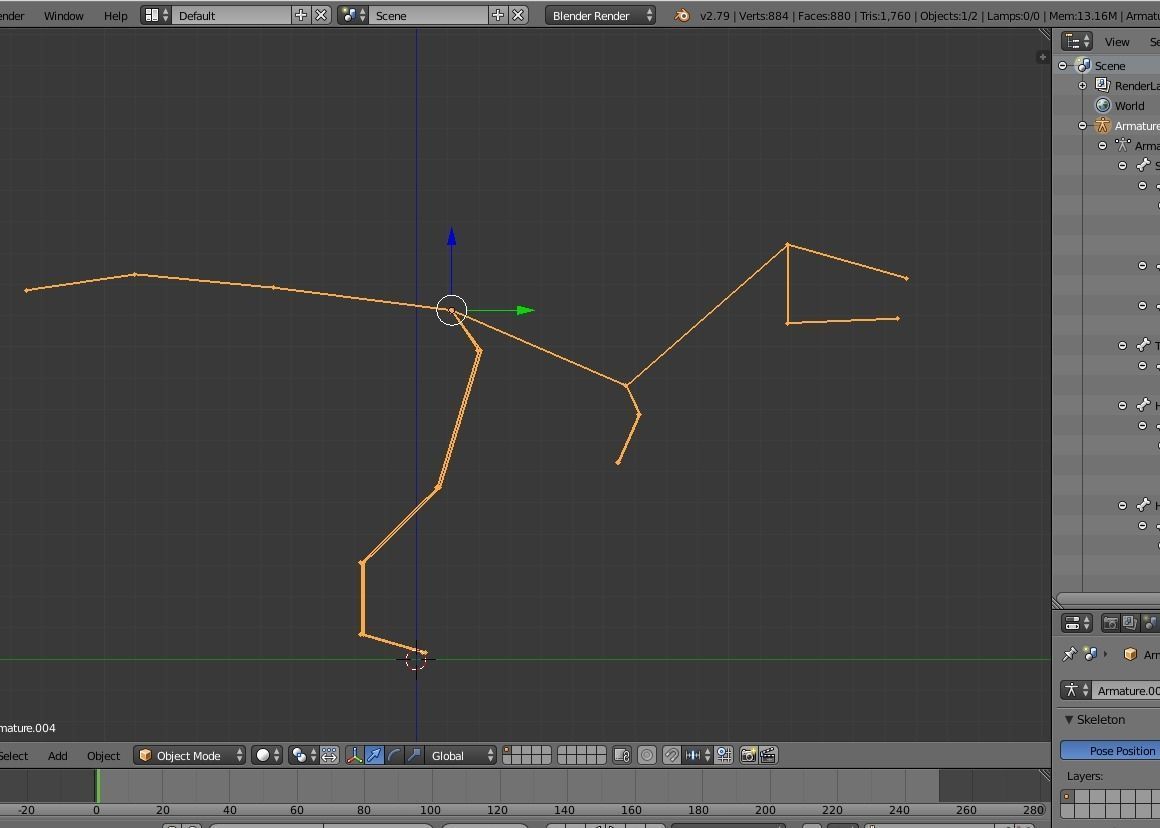Open the snap element type selector

(x=698, y=755)
